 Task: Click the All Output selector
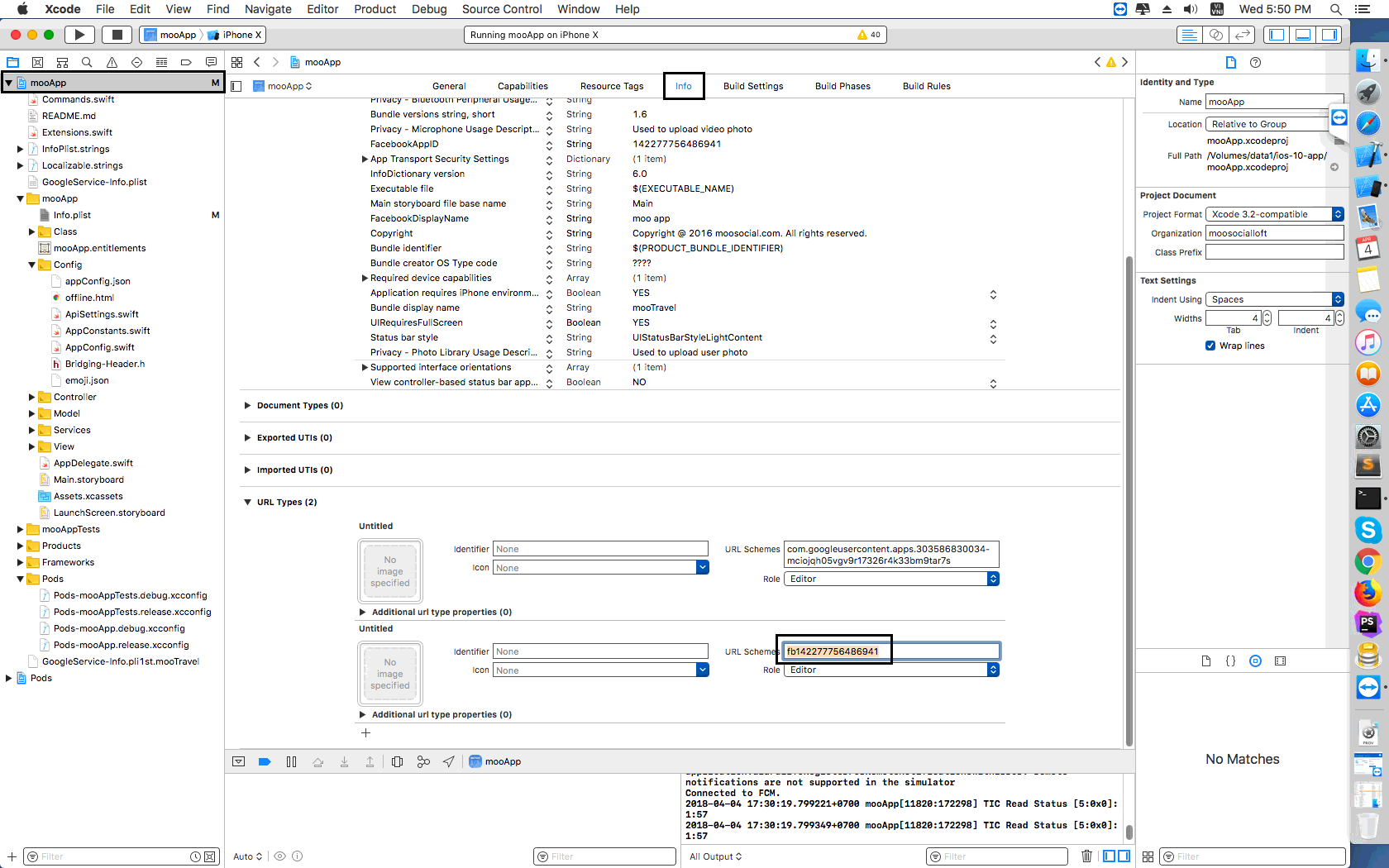click(x=715, y=856)
